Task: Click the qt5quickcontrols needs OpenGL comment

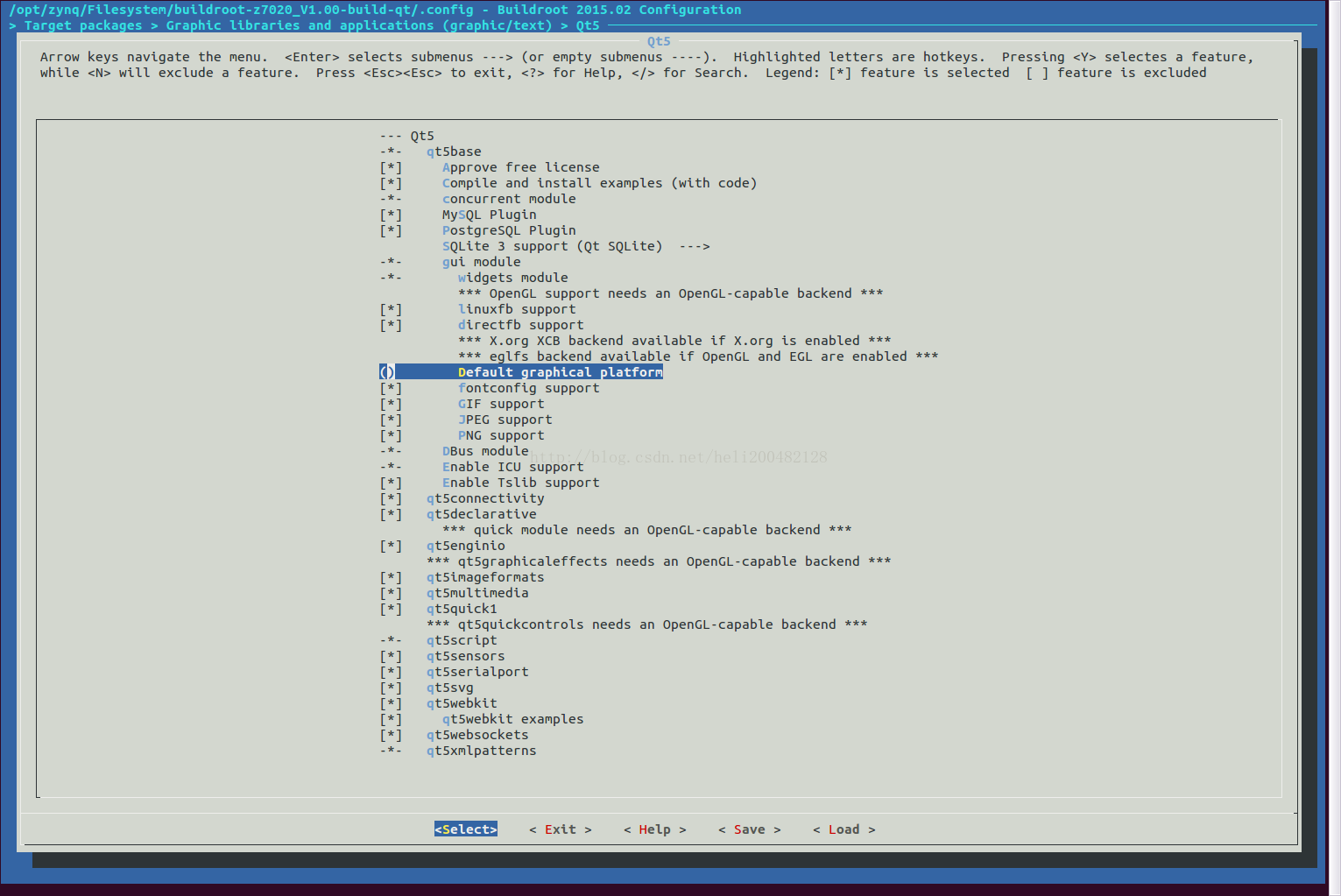Action: point(647,624)
